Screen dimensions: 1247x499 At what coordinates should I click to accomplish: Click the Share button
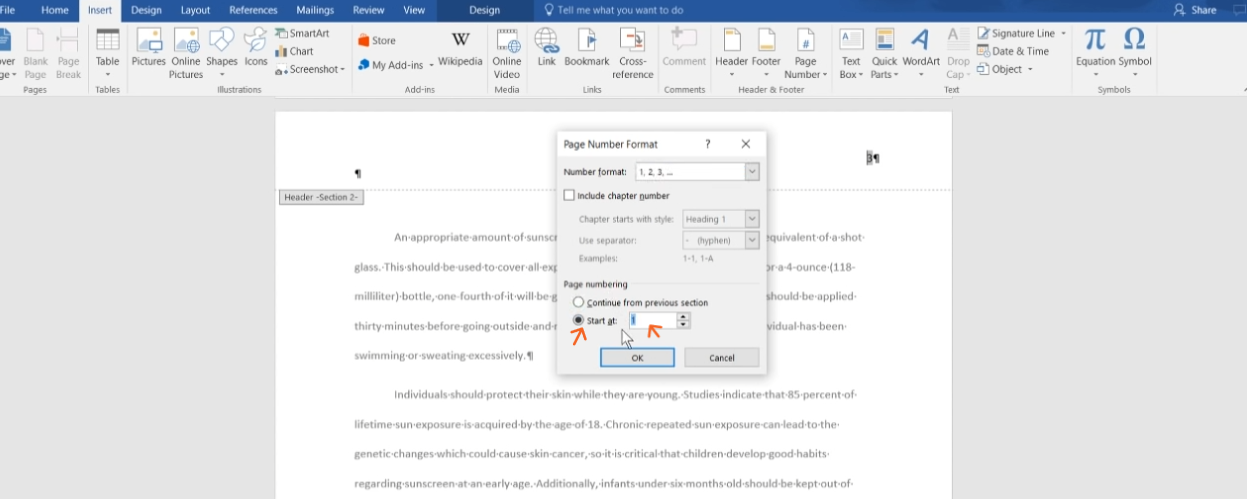click(x=1196, y=10)
